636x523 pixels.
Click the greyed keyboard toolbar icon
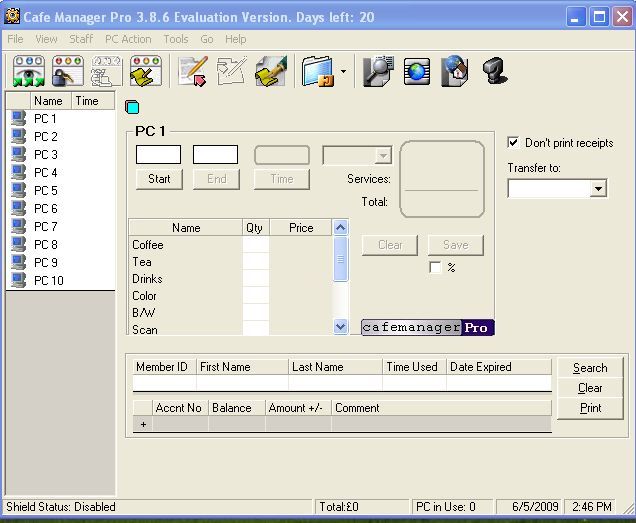point(106,71)
